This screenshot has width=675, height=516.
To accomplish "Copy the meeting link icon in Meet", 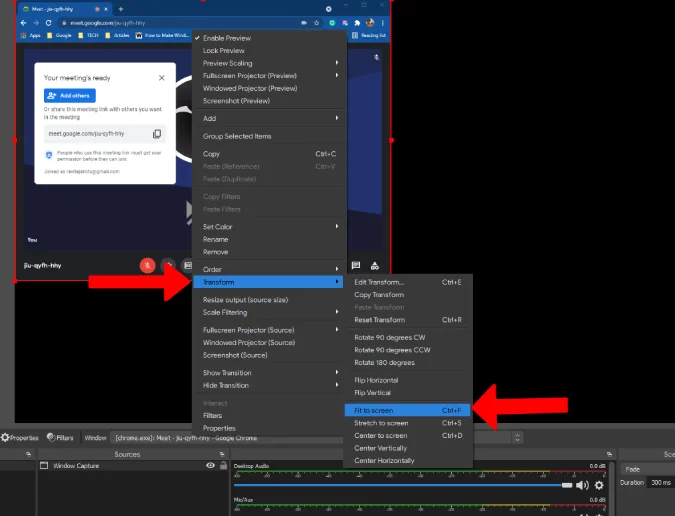I will pyautogui.click(x=157, y=134).
